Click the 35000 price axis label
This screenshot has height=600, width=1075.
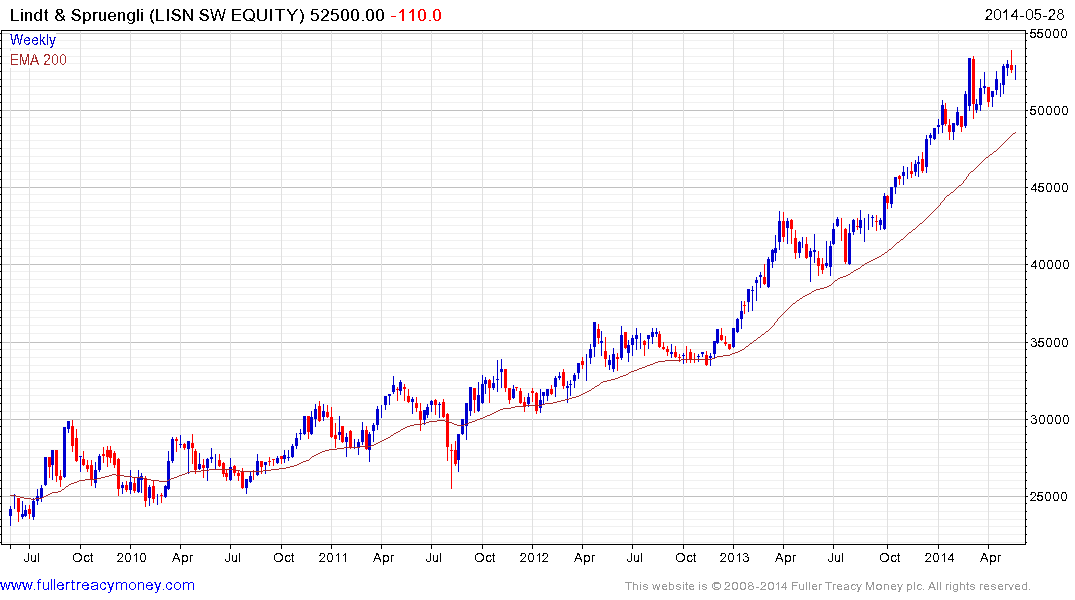[1049, 342]
